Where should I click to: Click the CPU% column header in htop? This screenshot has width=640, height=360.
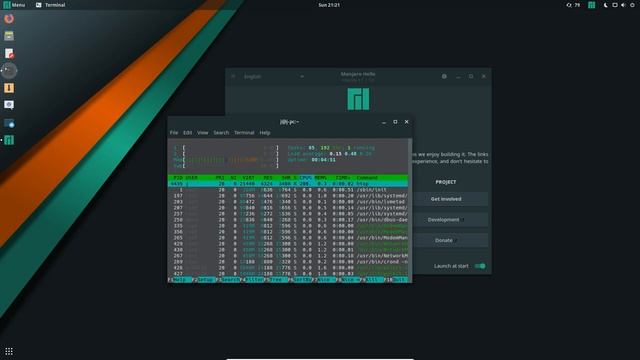pyautogui.click(x=305, y=178)
